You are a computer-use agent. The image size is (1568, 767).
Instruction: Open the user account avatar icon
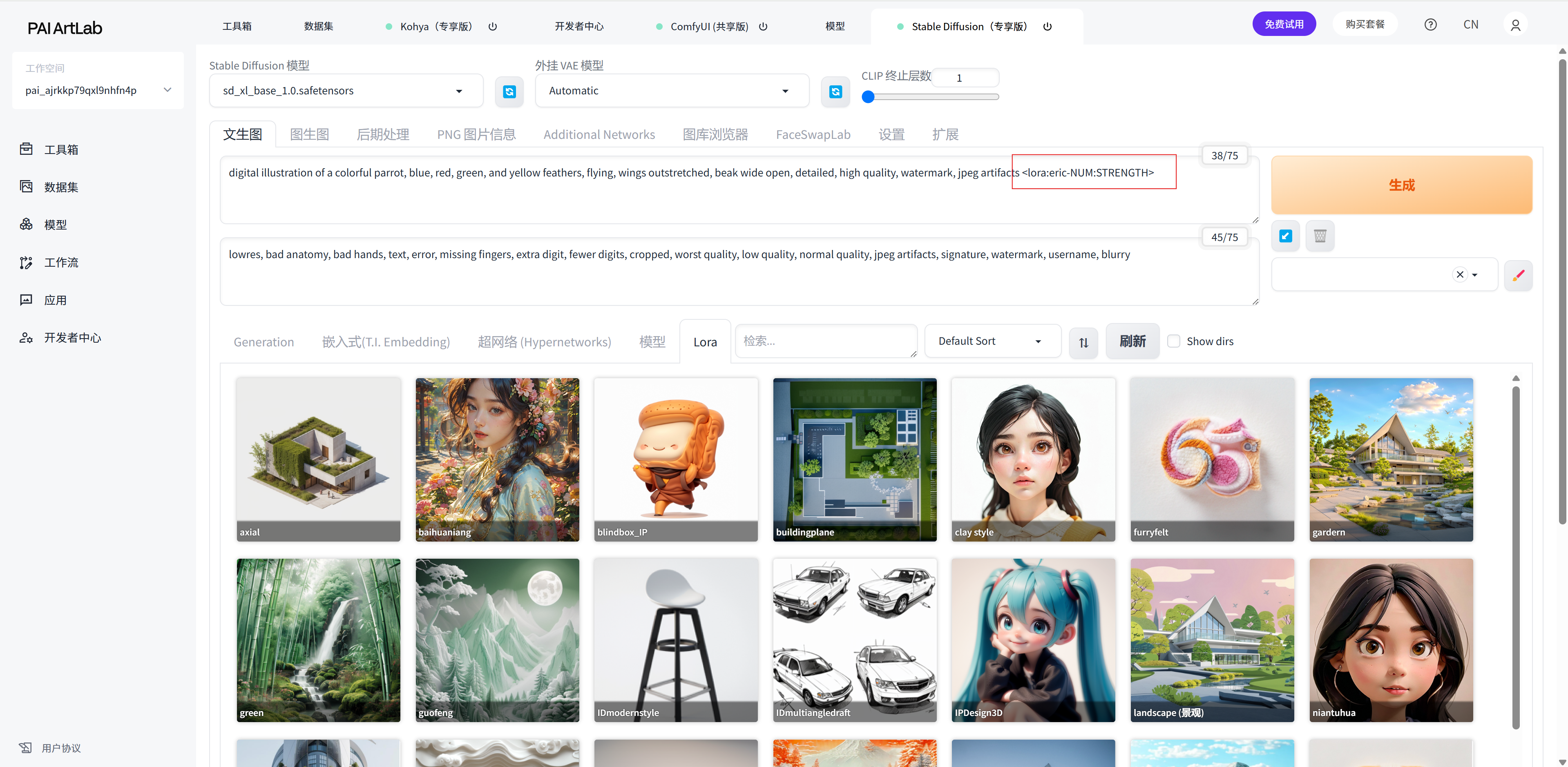point(1515,25)
